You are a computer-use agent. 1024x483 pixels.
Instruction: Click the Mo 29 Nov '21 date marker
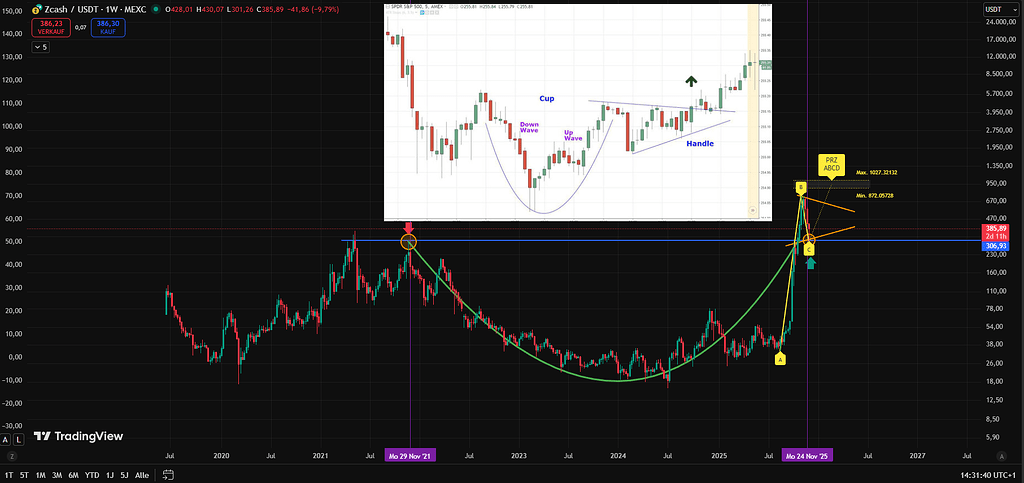click(410, 455)
